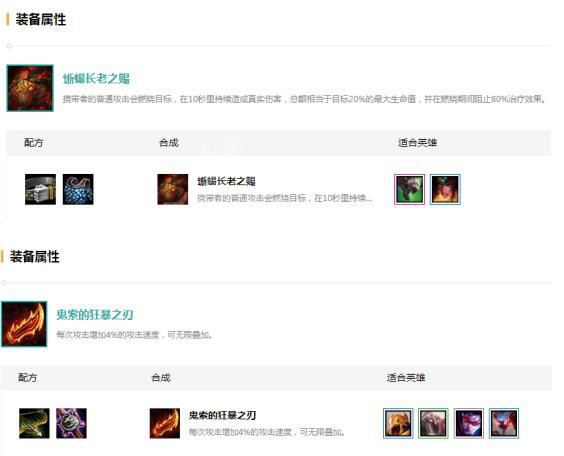Screen dimensions: 564x456
Task: Click the 适合英雄 header in first table
Action: [417, 143]
